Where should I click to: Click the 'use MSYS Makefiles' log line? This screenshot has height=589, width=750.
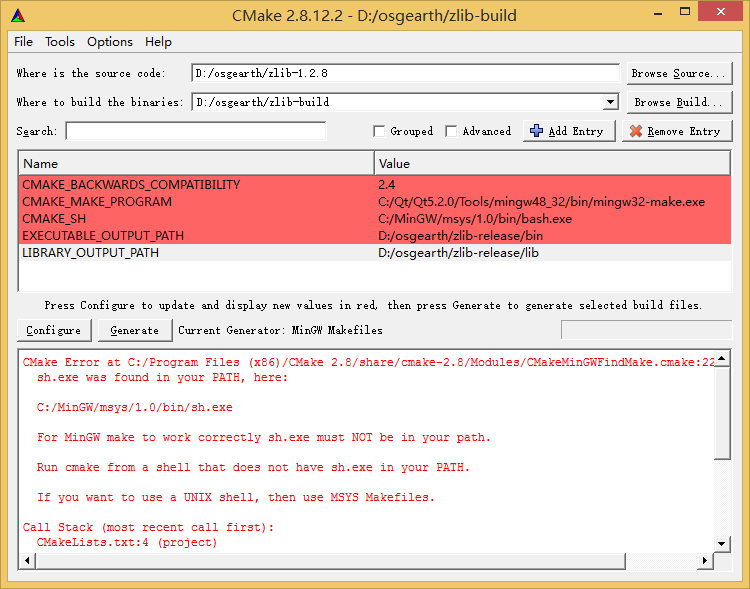[x=236, y=497]
